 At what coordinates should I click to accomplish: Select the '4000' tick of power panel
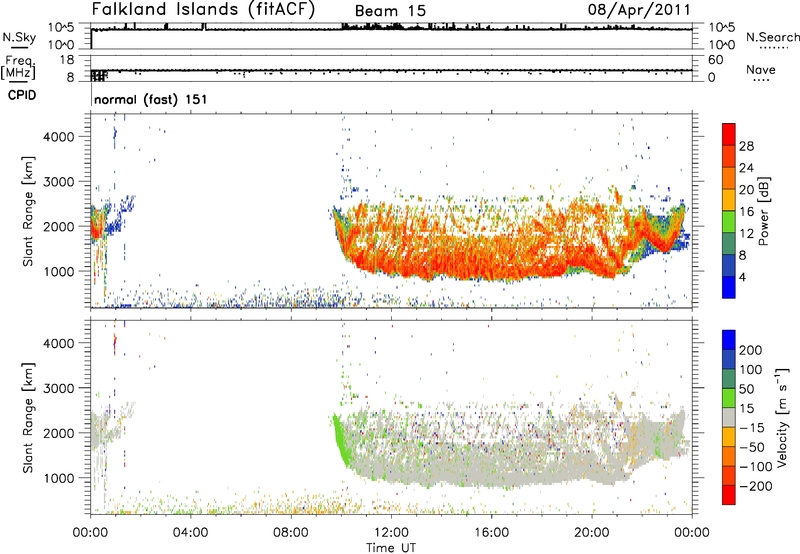58,137
